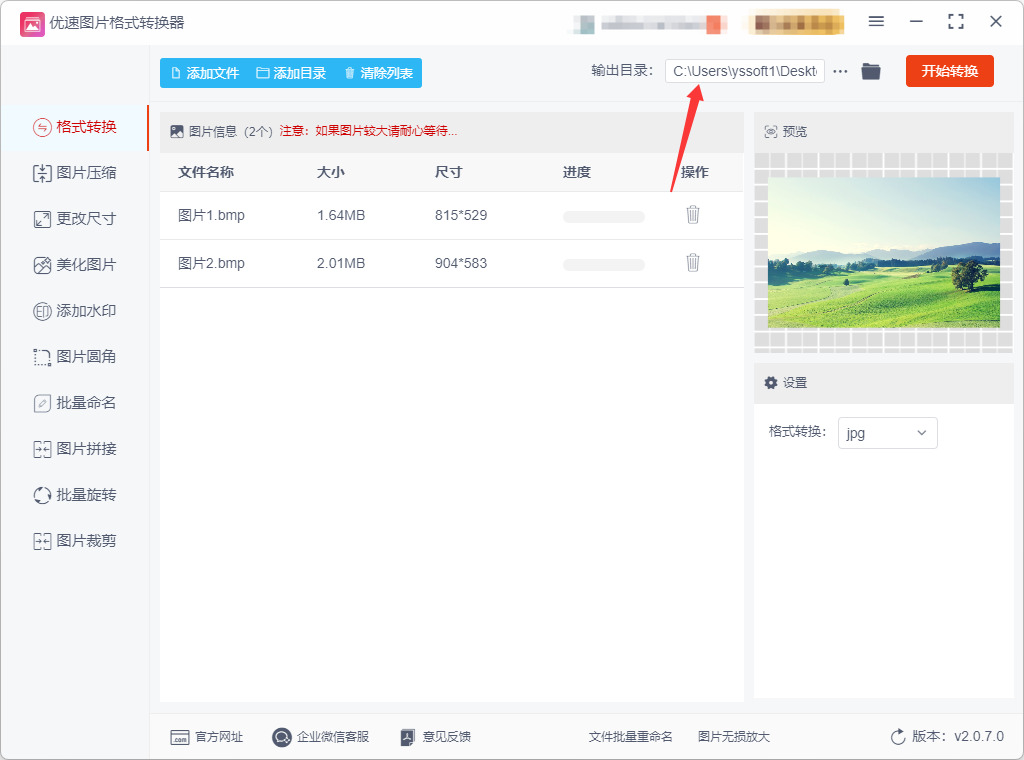Click progress bar for 图片1.bmp
Viewport: 1024px width, 760px height.
pos(603,217)
